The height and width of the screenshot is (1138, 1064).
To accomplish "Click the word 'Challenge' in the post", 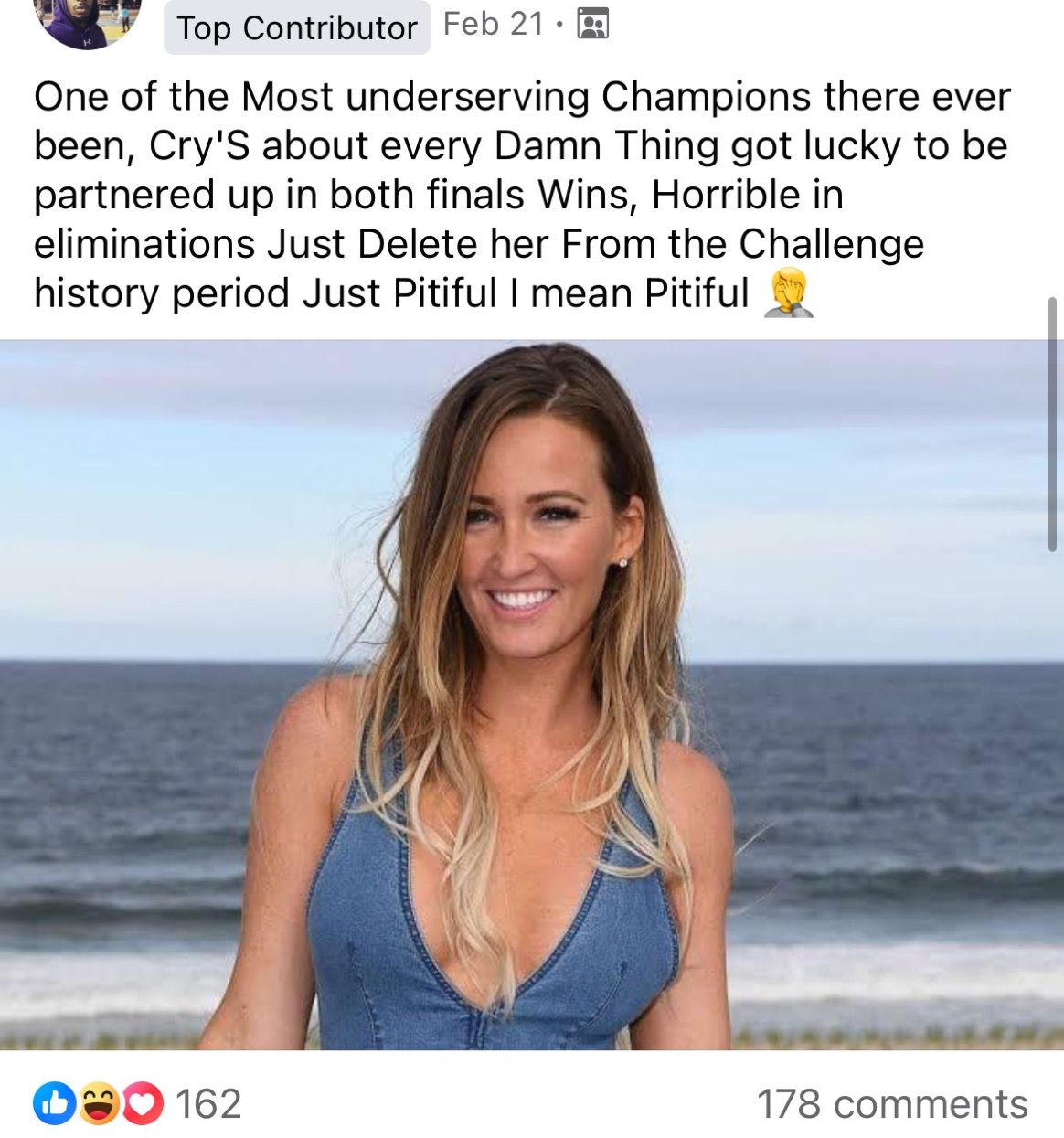I will coord(831,244).
